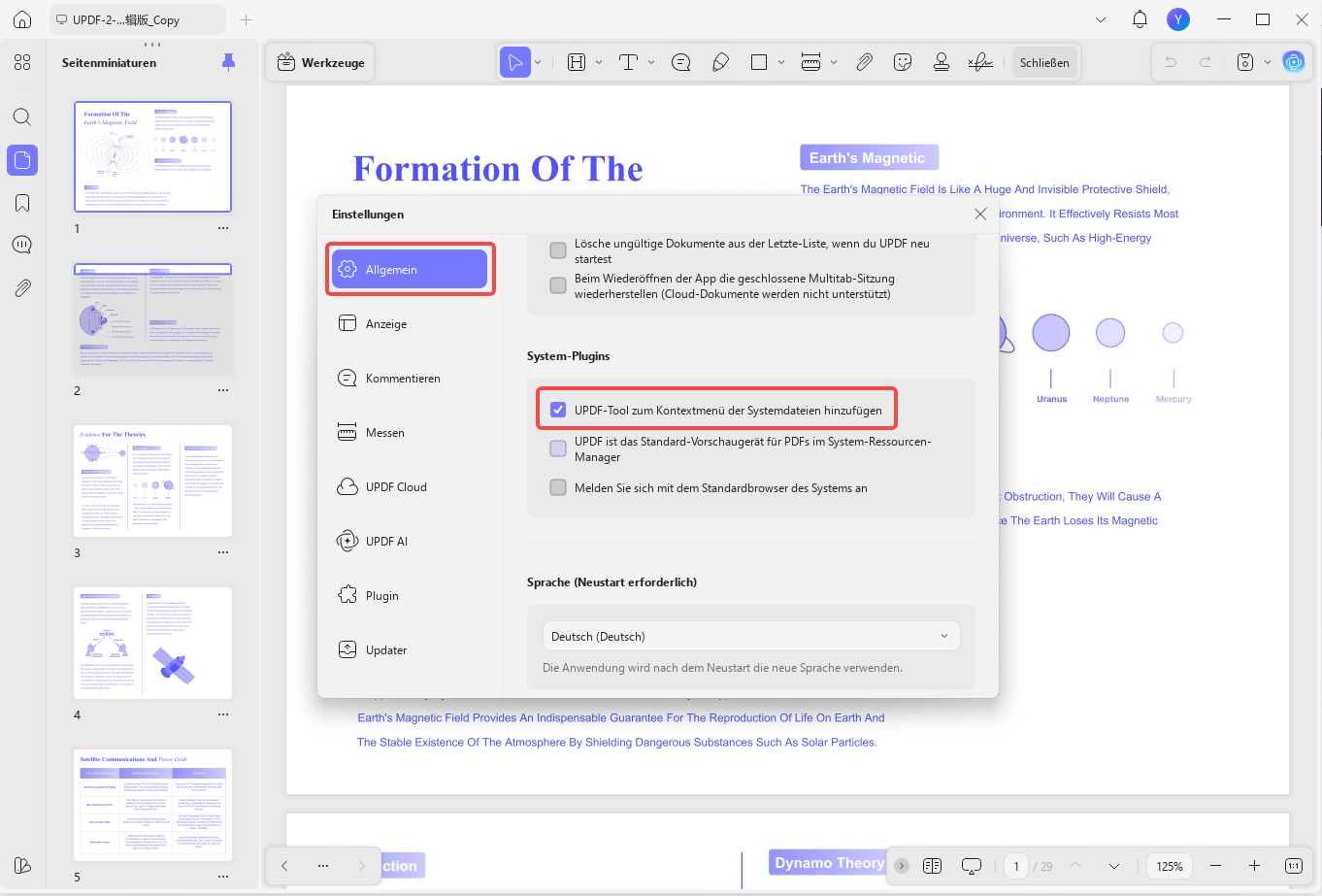Go to next page with the down arrow
Viewport: 1322px width, 896px height.
point(1113,865)
